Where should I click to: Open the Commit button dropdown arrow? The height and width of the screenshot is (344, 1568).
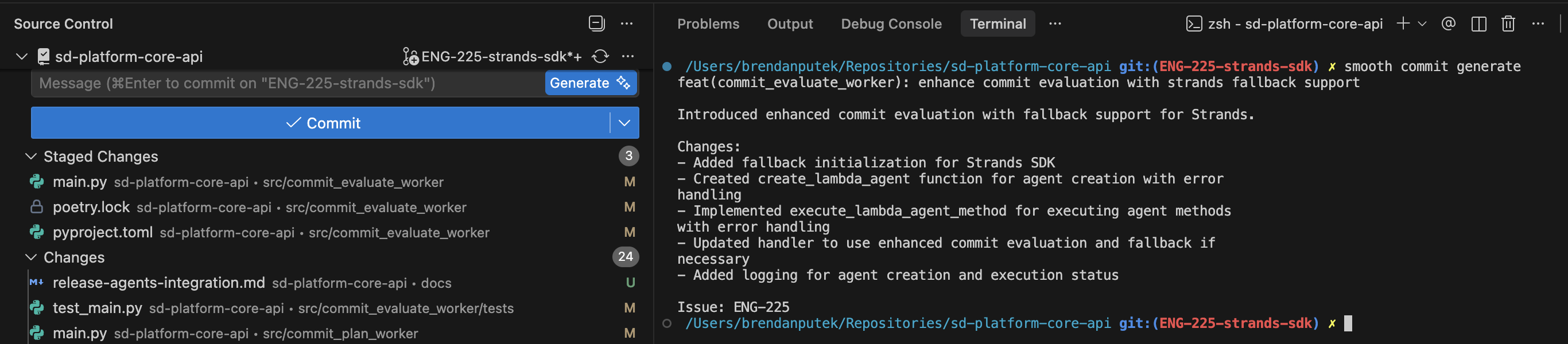[624, 123]
